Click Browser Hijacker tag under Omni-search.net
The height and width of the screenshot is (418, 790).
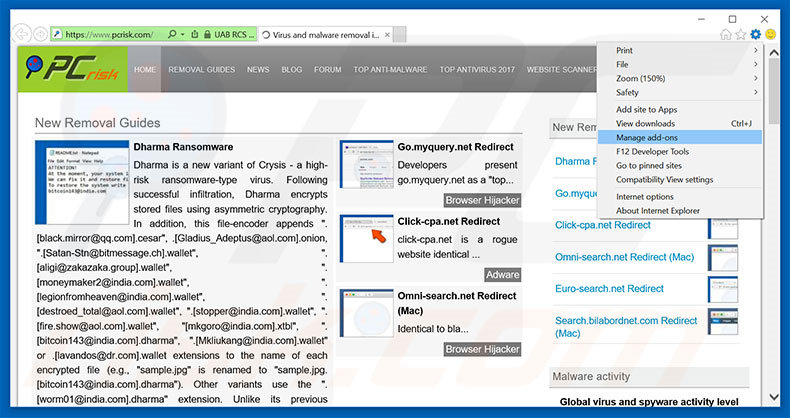(x=482, y=350)
